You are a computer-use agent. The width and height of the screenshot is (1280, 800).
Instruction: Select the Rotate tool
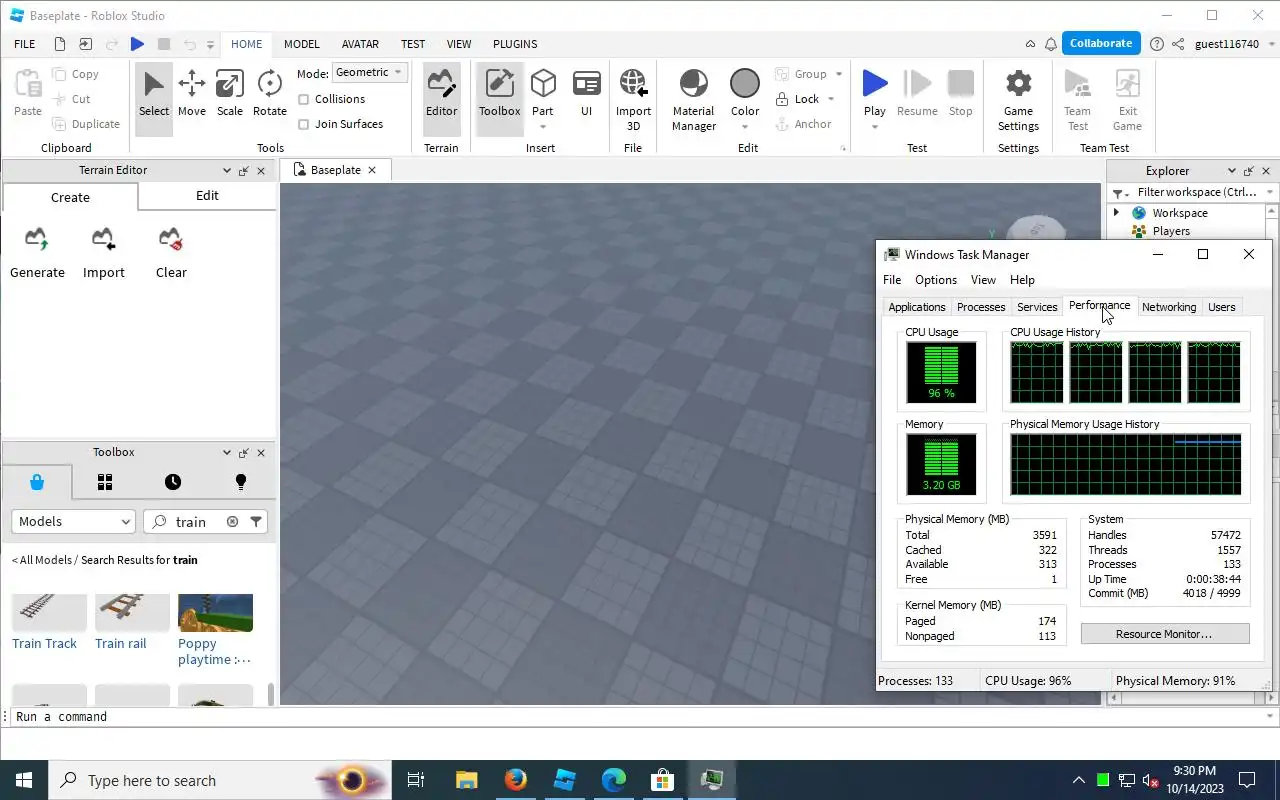click(x=269, y=94)
